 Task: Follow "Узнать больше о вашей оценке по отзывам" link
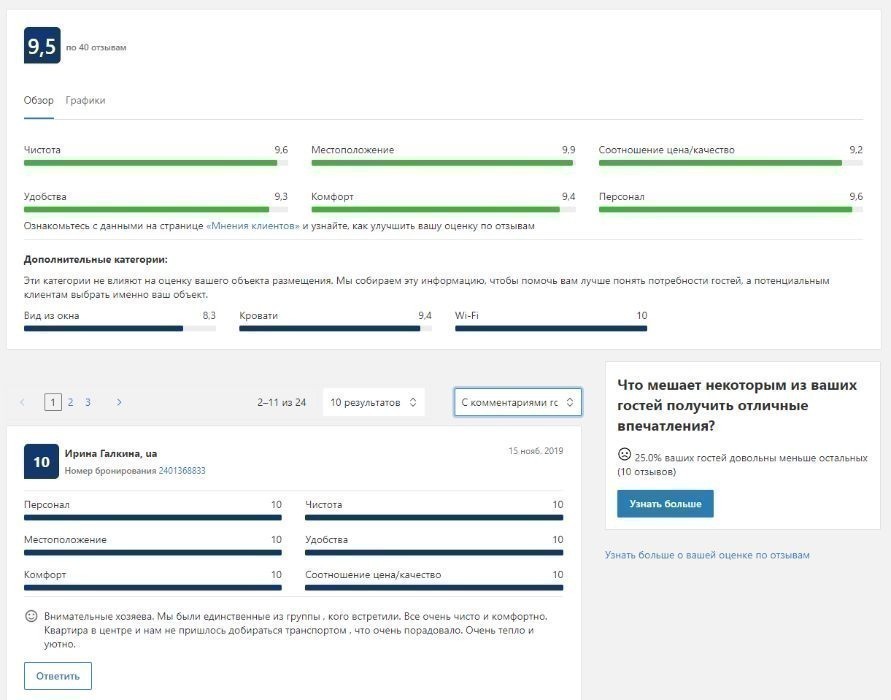point(707,555)
